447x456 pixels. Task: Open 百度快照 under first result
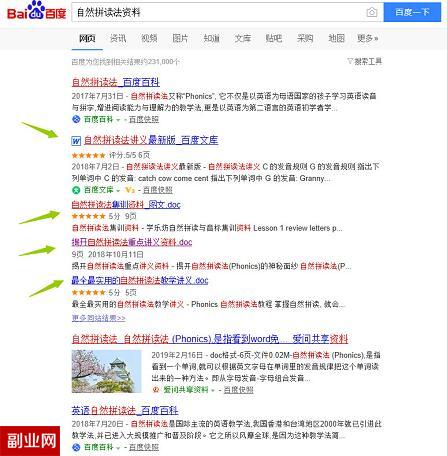144,119
